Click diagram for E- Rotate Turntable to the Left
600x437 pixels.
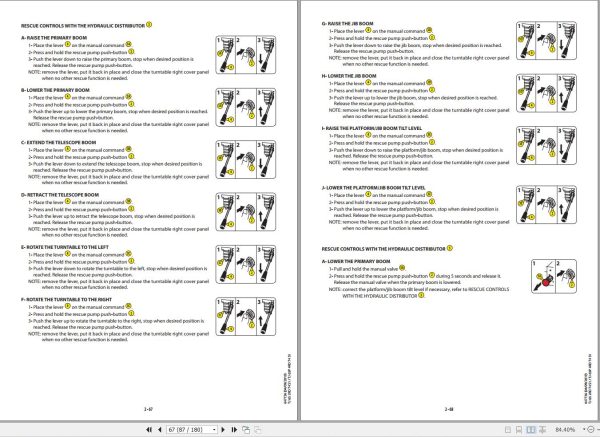(246, 264)
